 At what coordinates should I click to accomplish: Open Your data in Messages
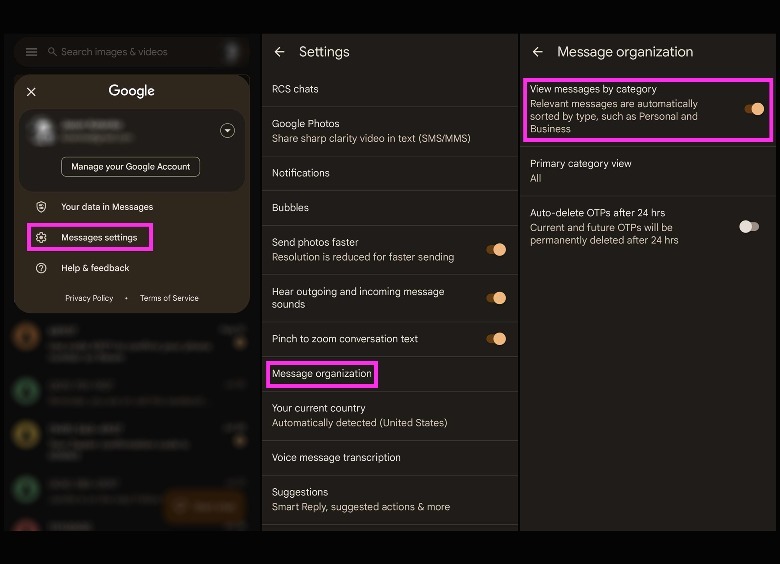(x=107, y=206)
